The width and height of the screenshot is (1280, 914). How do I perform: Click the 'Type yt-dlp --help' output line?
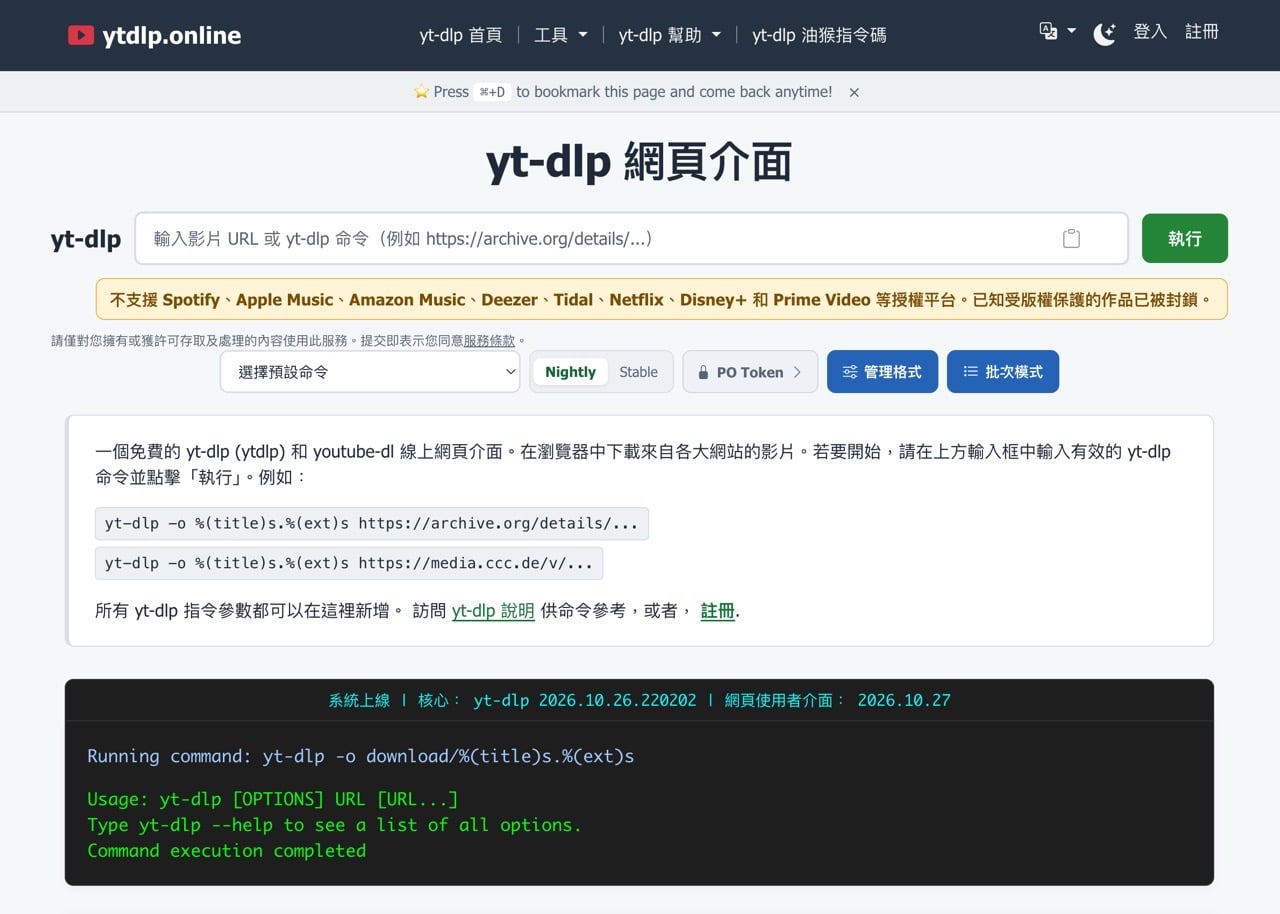pos(334,825)
